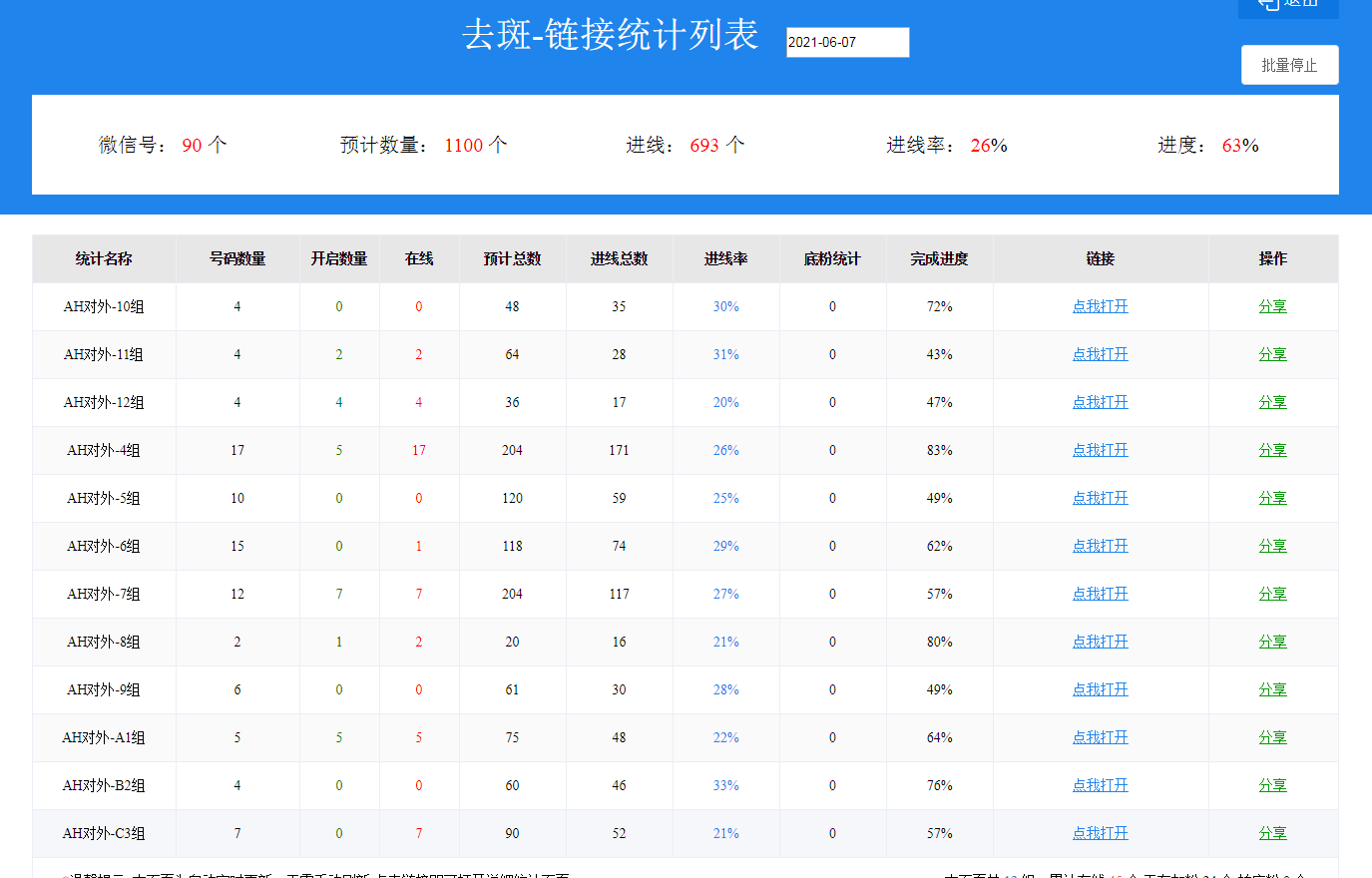Click the 操作 column header
The height and width of the screenshot is (878, 1372).
(x=1273, y=258)
